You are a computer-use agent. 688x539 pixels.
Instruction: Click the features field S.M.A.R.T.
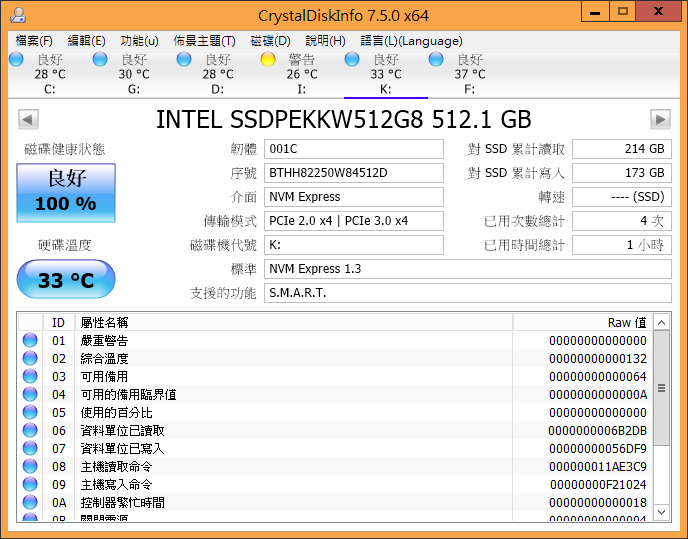468,293
